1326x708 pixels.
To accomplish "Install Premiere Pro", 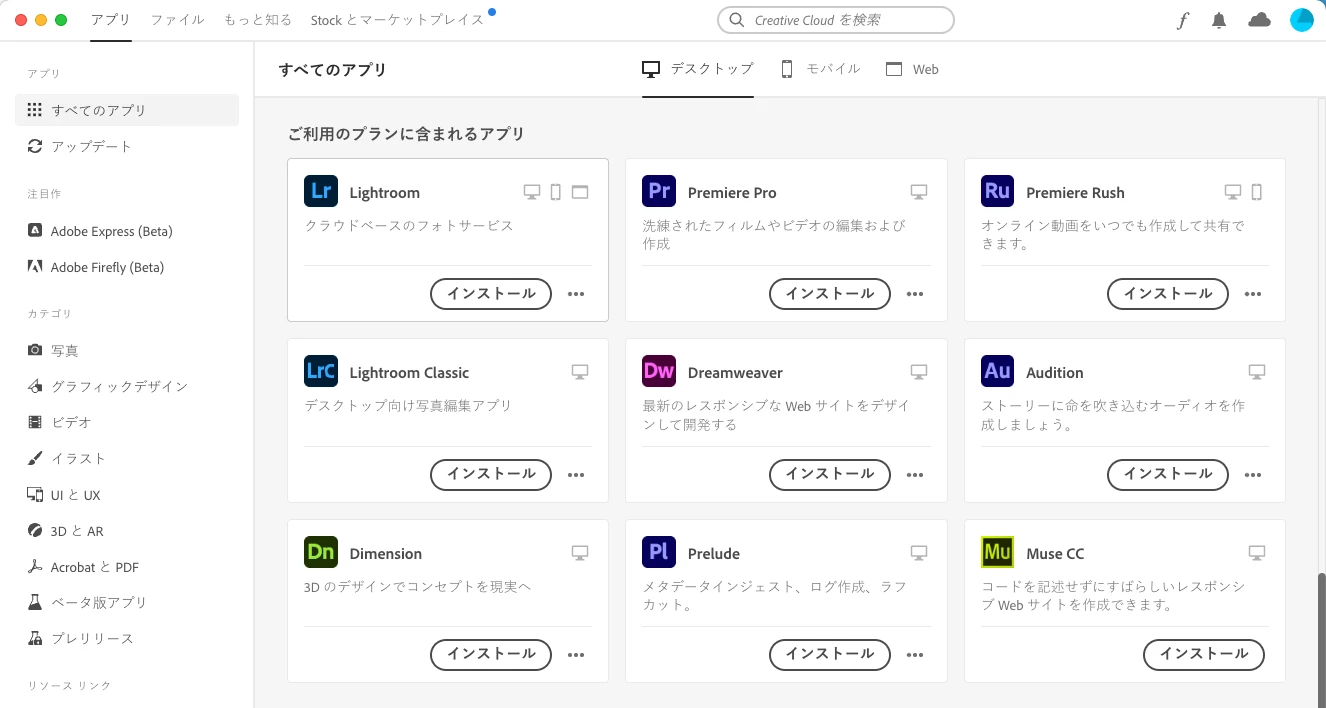I will [829, 294].
